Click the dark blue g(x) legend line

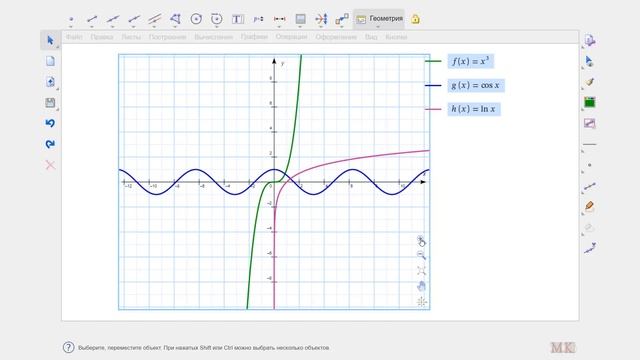(433, 85)
